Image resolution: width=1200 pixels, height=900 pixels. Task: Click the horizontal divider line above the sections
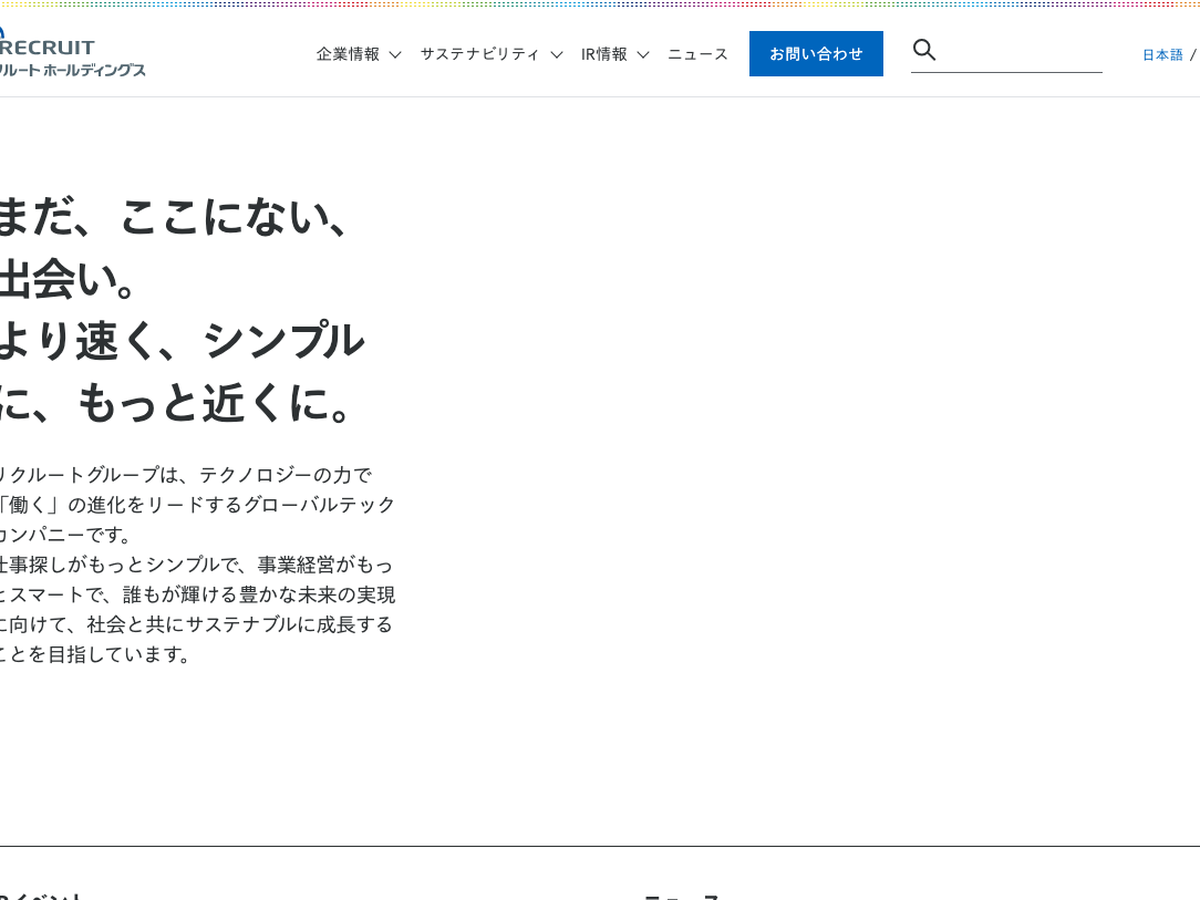tap(600, 846)
